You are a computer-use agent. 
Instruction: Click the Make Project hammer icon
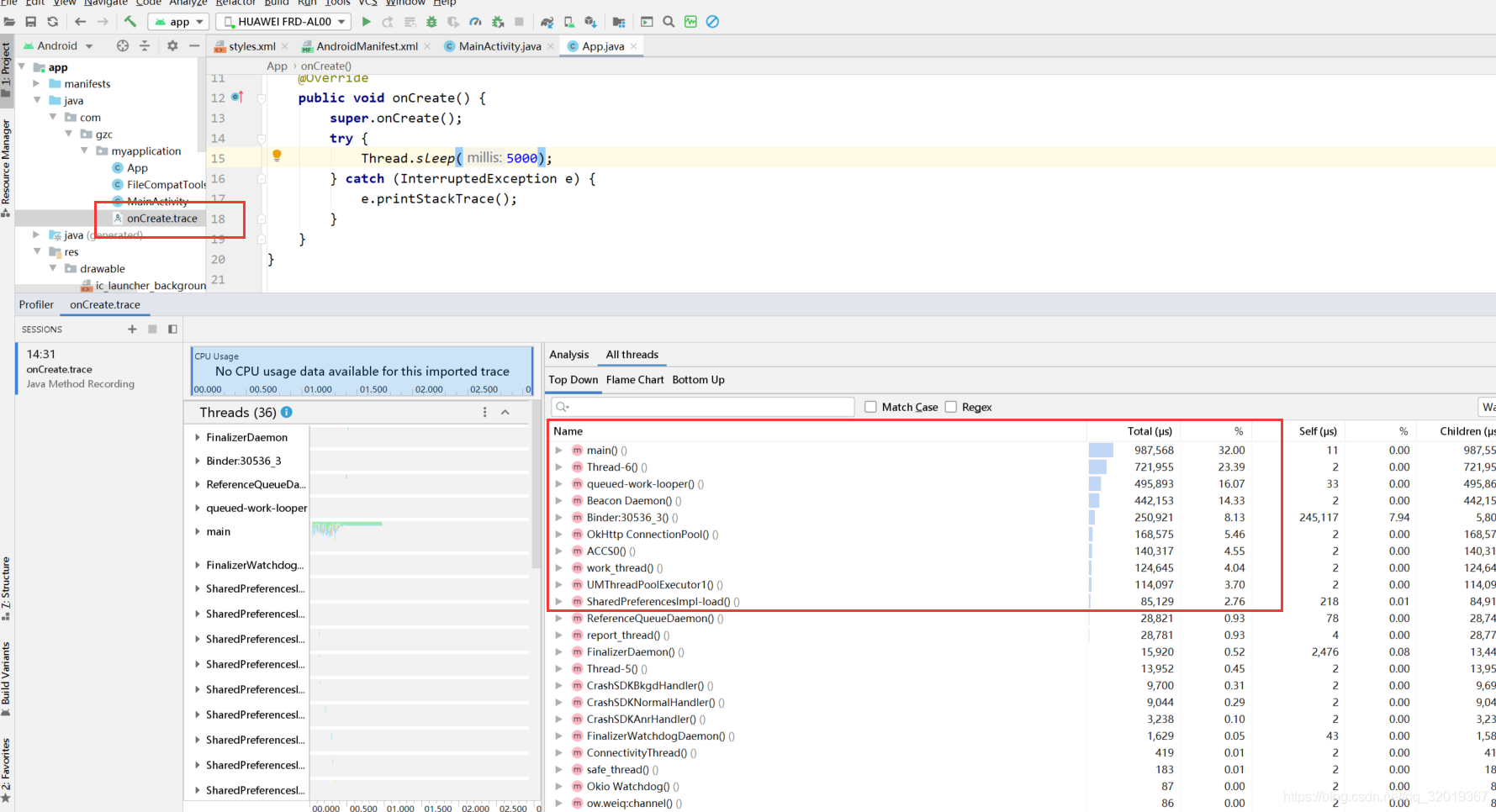pyautogui.click(x=130, y=22)
